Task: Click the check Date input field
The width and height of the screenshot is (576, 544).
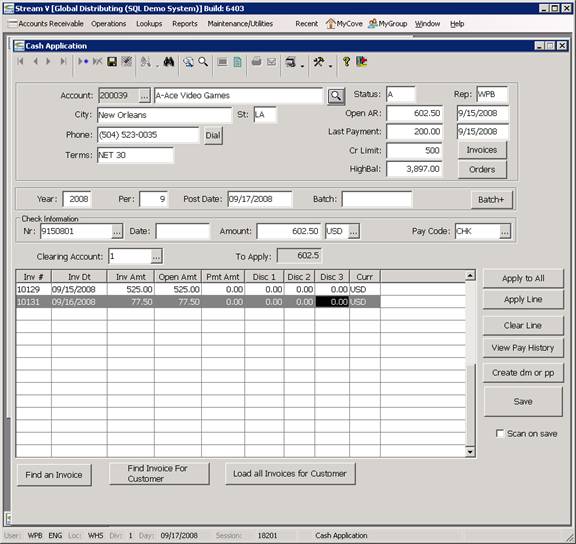Action: click(x=183, y=231)
